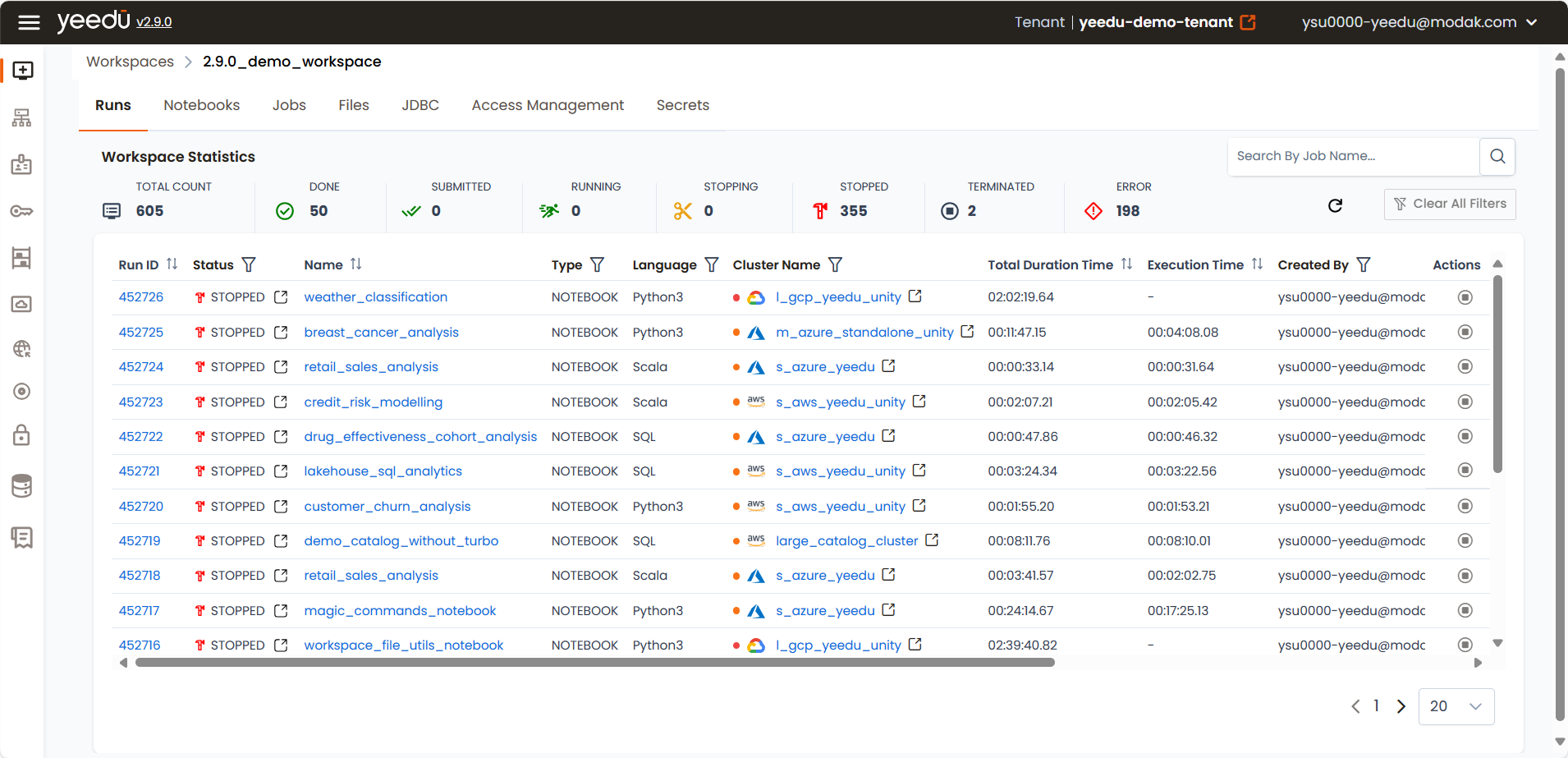
Task: Open the hamburger navigation menu
Action: [29, 22]
